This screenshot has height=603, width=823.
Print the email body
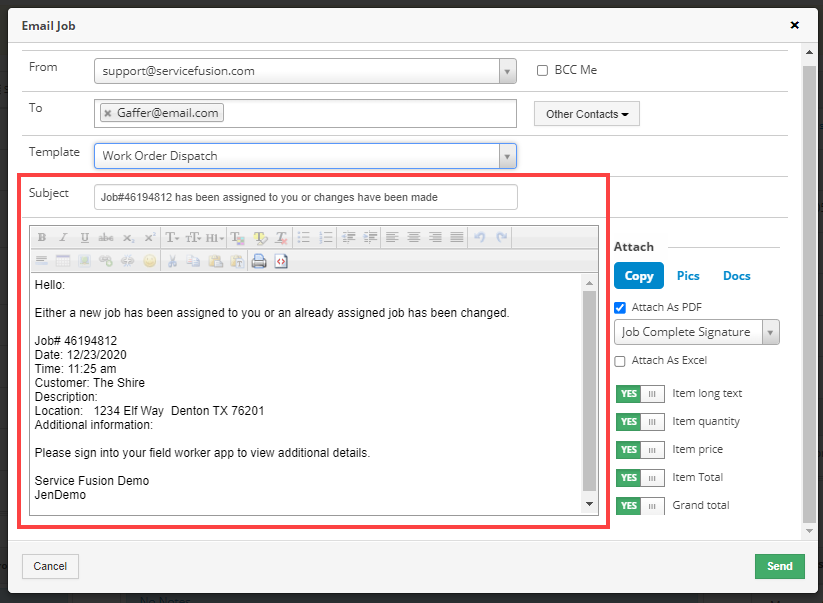(259, 260)
